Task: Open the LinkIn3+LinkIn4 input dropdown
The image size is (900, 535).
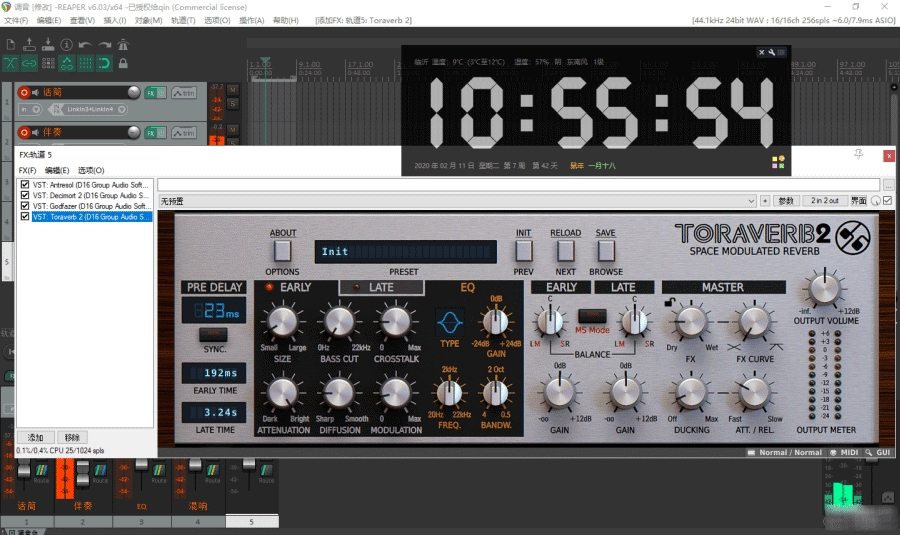Action: tap(90, 109)
